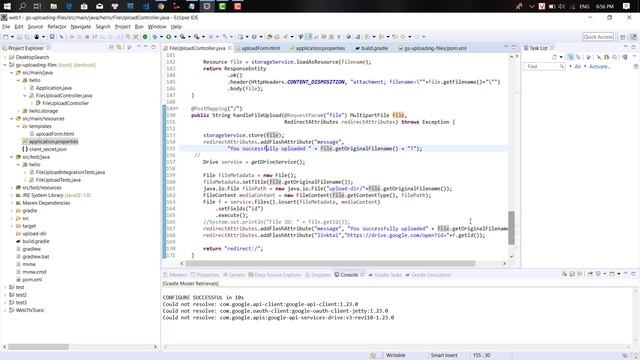
Task: Switch to uploadForm.html editor tab
Action: point(260,48)
